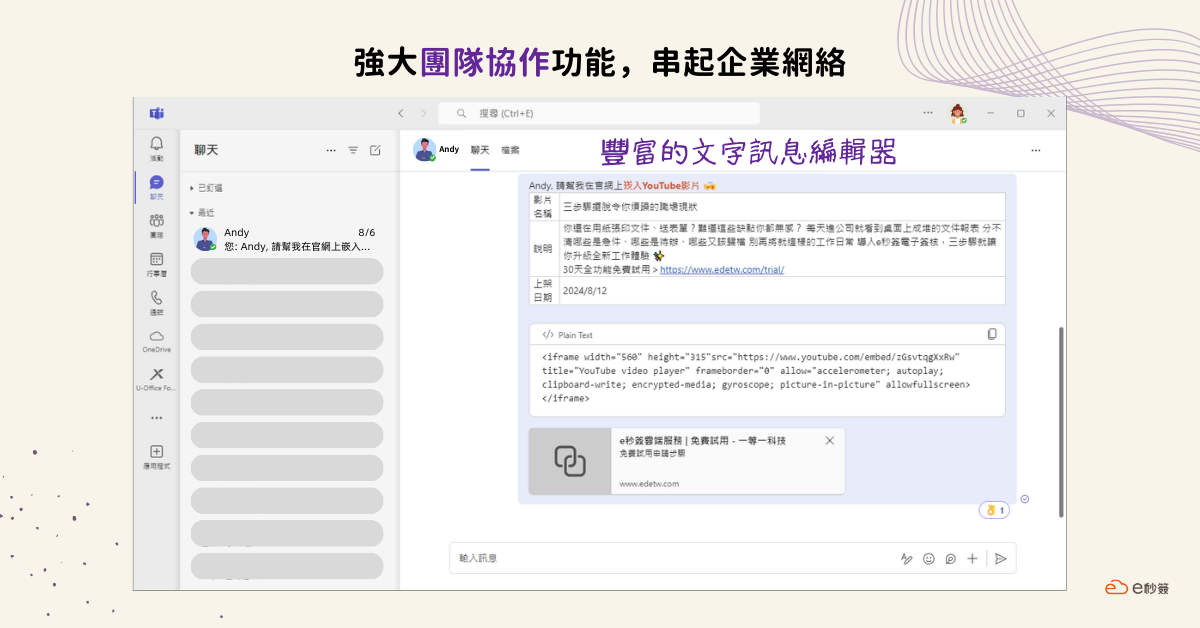Viewport: 1200px width, 628px height.
Task: Collapse the 最近 recent section
Action: coord(203,212)
